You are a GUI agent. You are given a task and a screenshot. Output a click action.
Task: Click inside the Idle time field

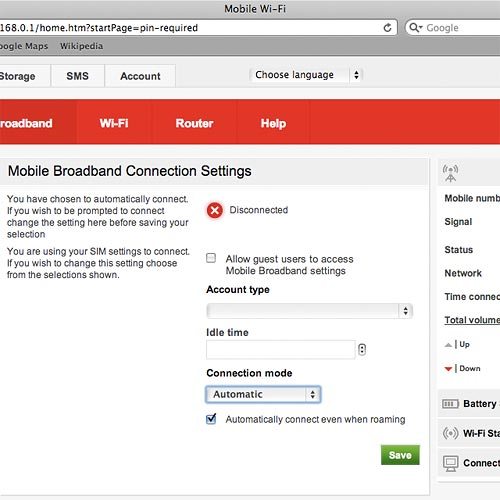click(x=281, y=350)
